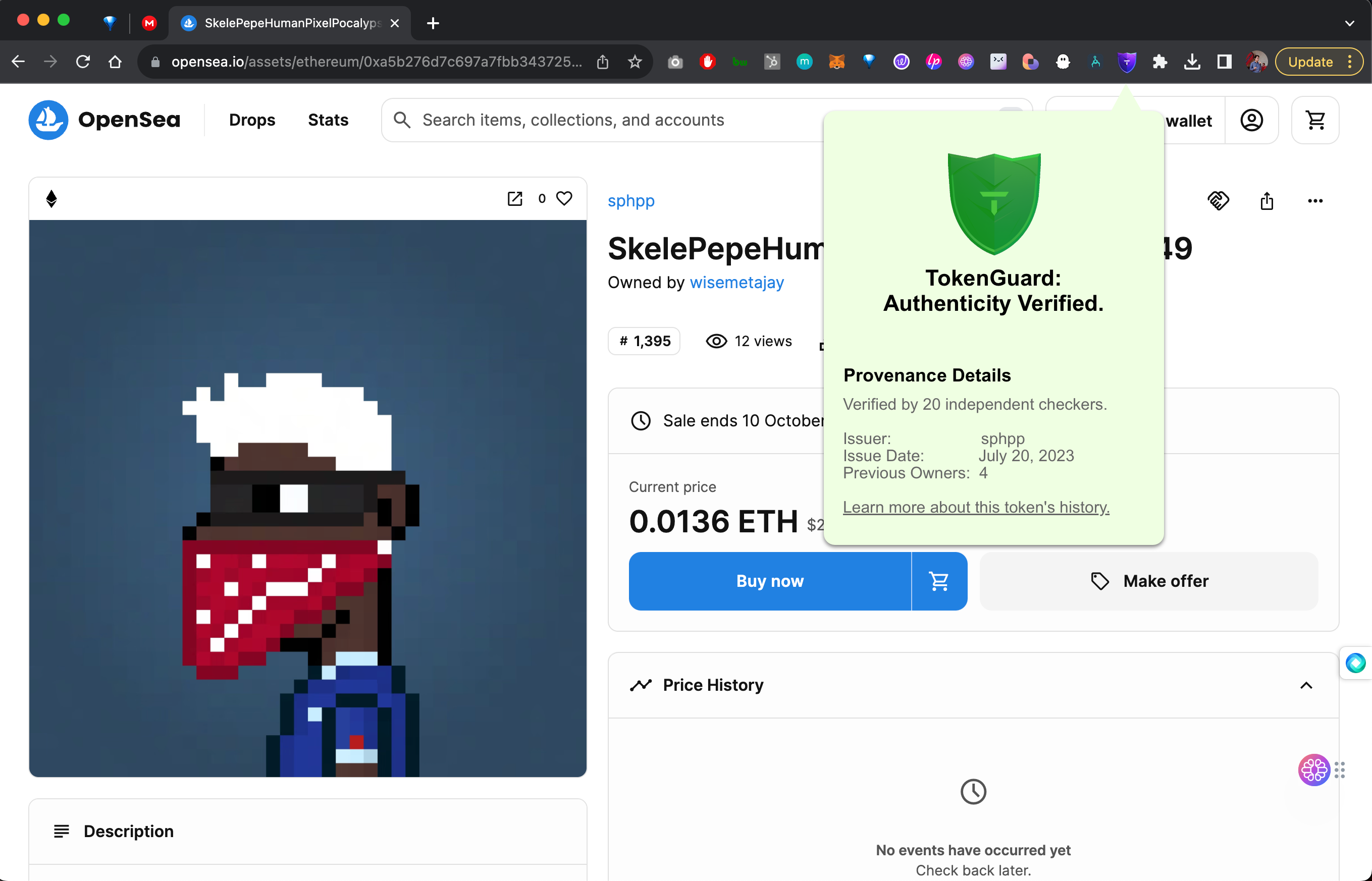Open the Stats menu item
Screen dimensions: 1372x881
[328, 120]
